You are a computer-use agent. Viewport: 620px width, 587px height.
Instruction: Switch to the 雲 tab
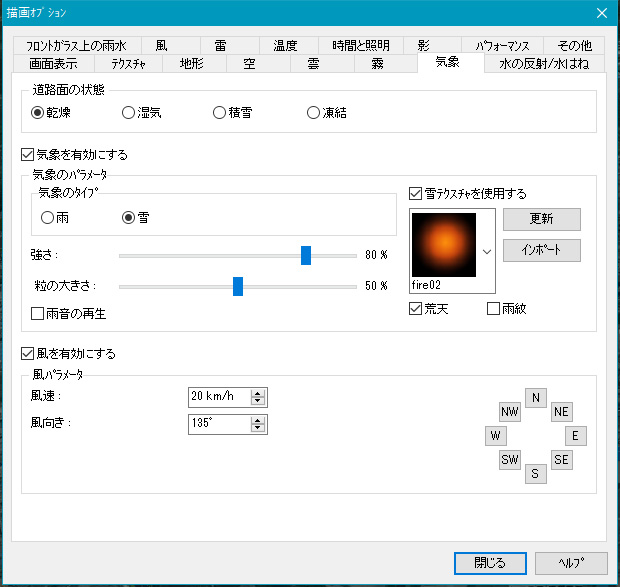322,63
